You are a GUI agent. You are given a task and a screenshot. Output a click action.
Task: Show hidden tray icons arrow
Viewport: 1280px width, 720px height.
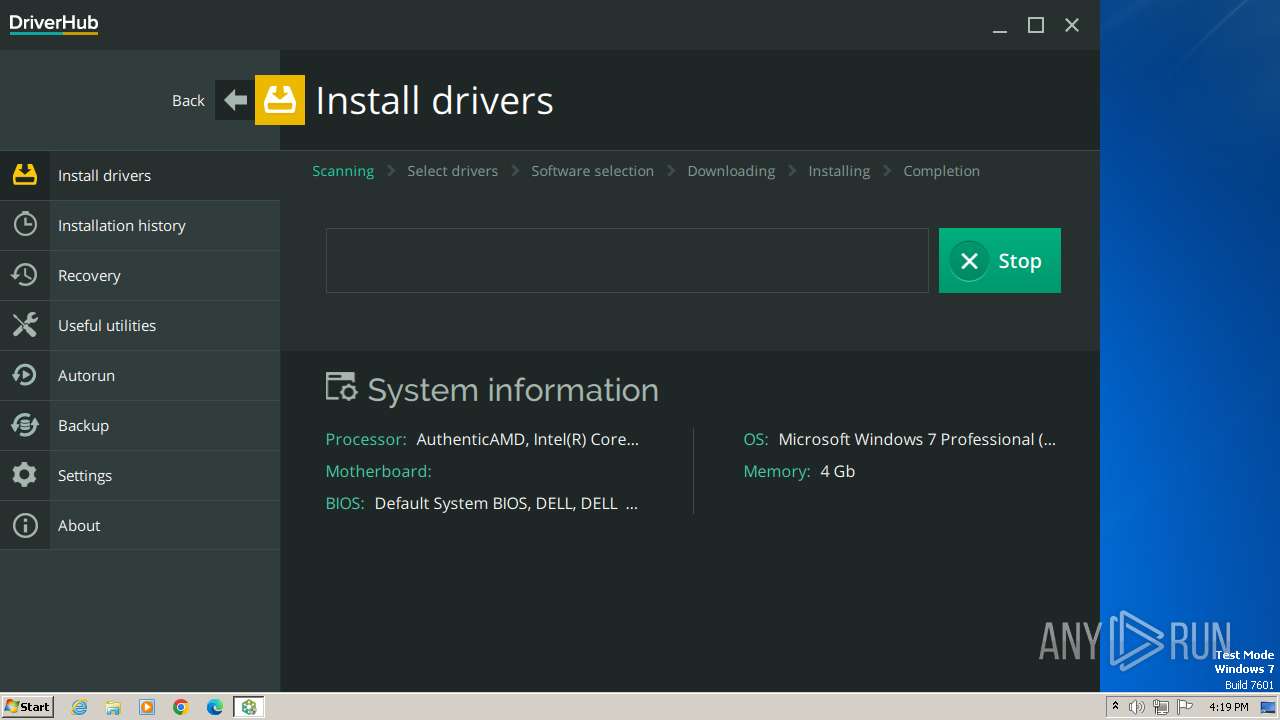tap(1115, 707)
